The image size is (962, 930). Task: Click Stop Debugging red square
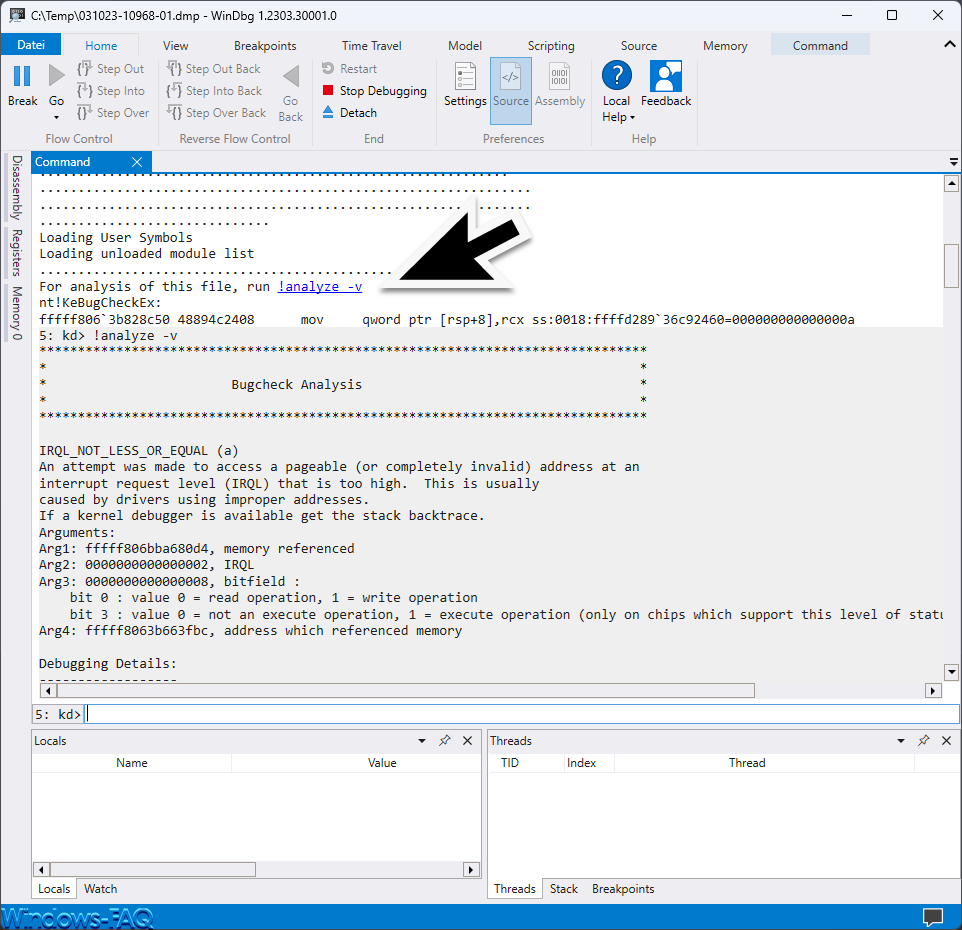pos(328,90)
